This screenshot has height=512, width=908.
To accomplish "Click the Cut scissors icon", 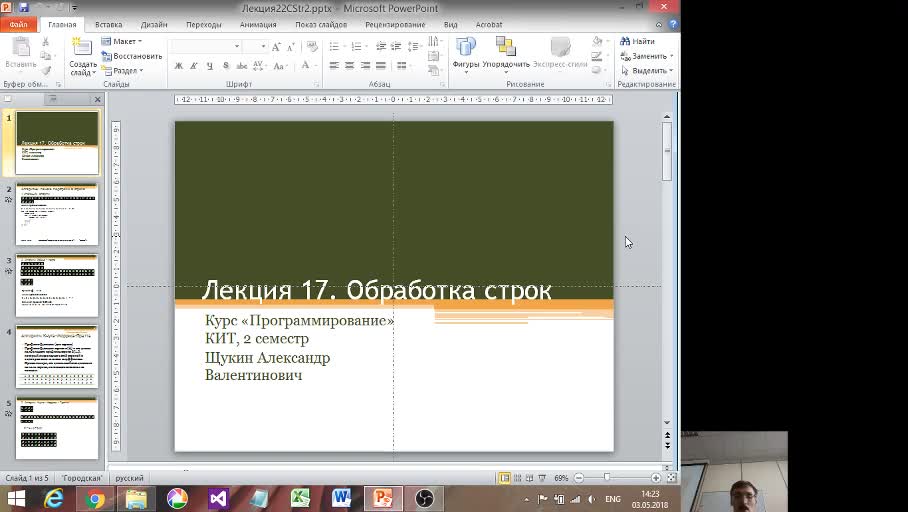I will [46, 42].
